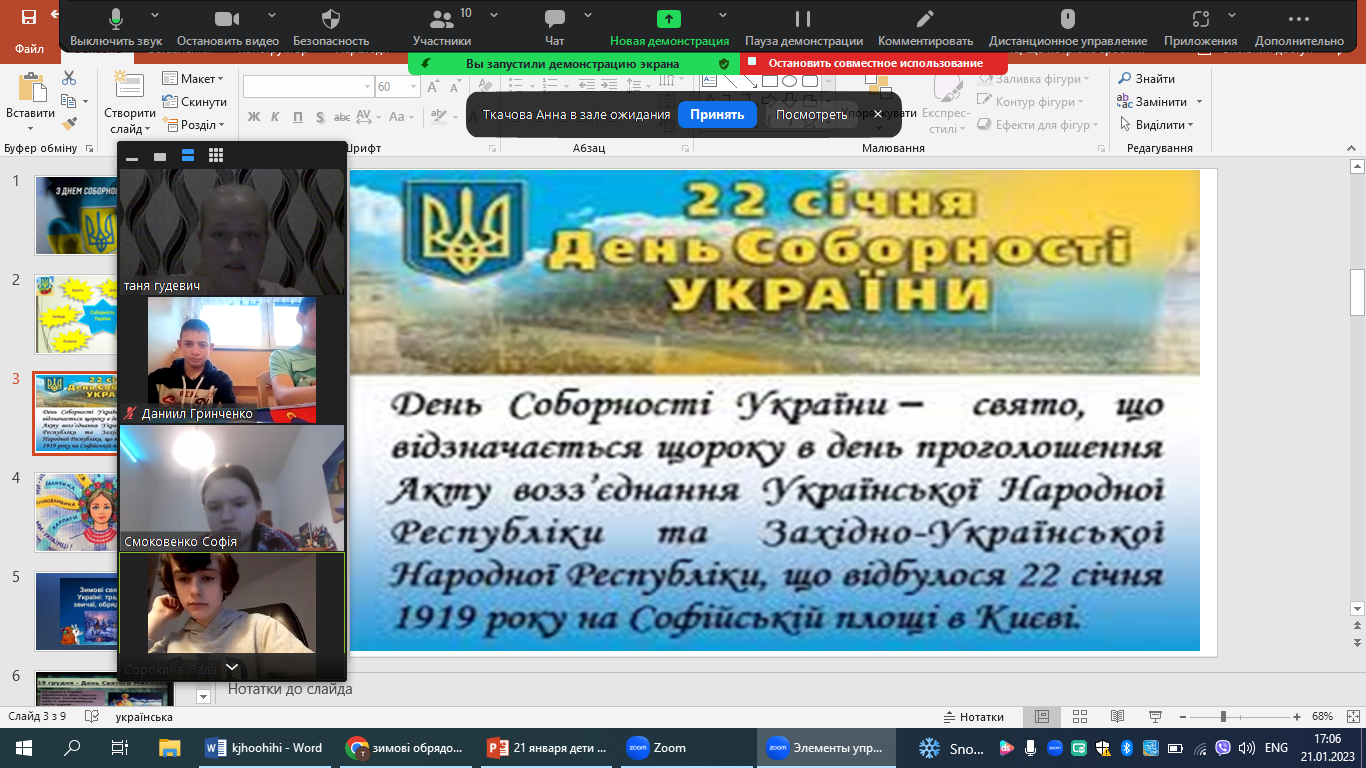Select slide 5 thumbnail

[x=76, y=612]
